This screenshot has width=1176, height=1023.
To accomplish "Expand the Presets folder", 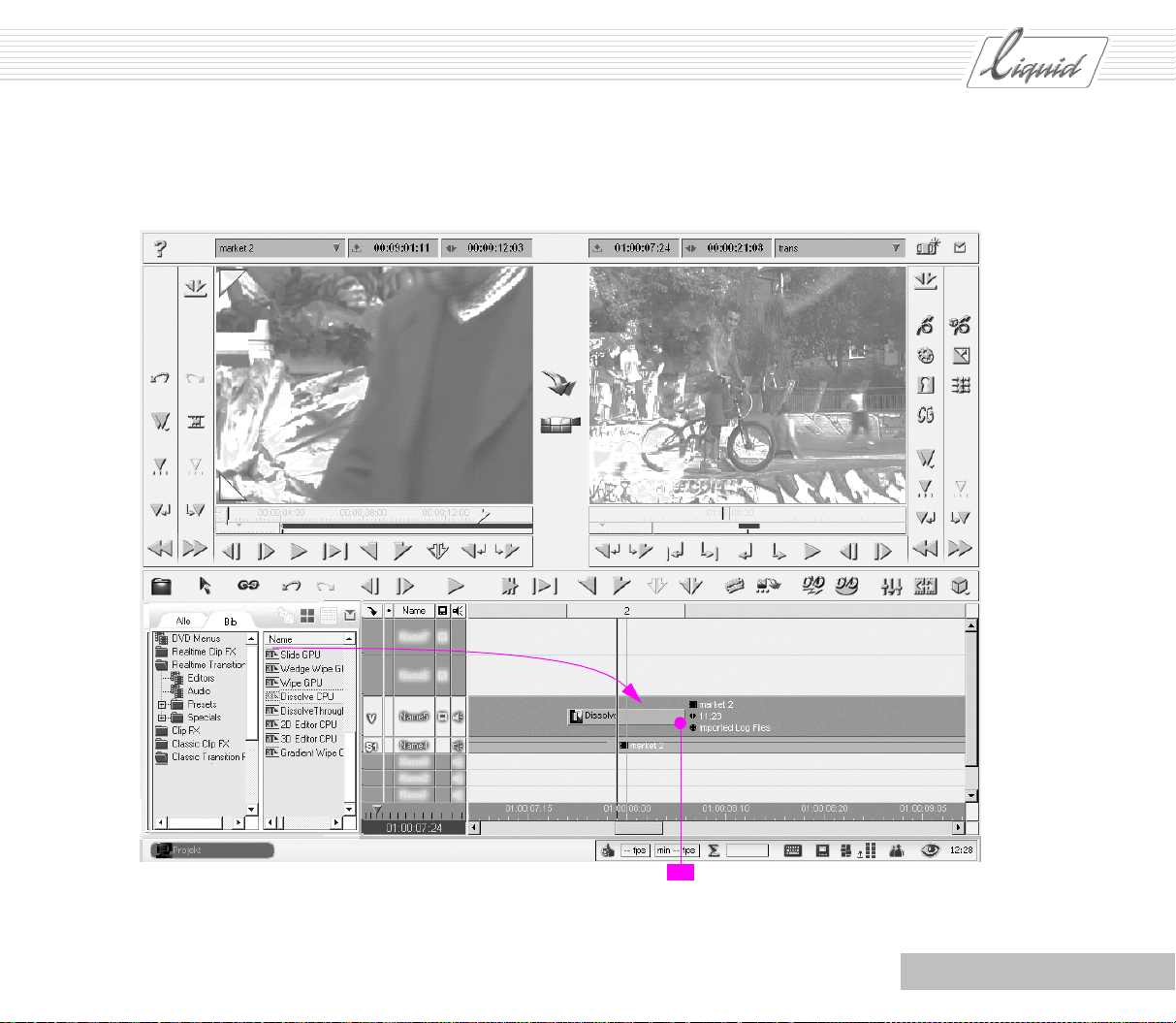I will coord(162,705).
